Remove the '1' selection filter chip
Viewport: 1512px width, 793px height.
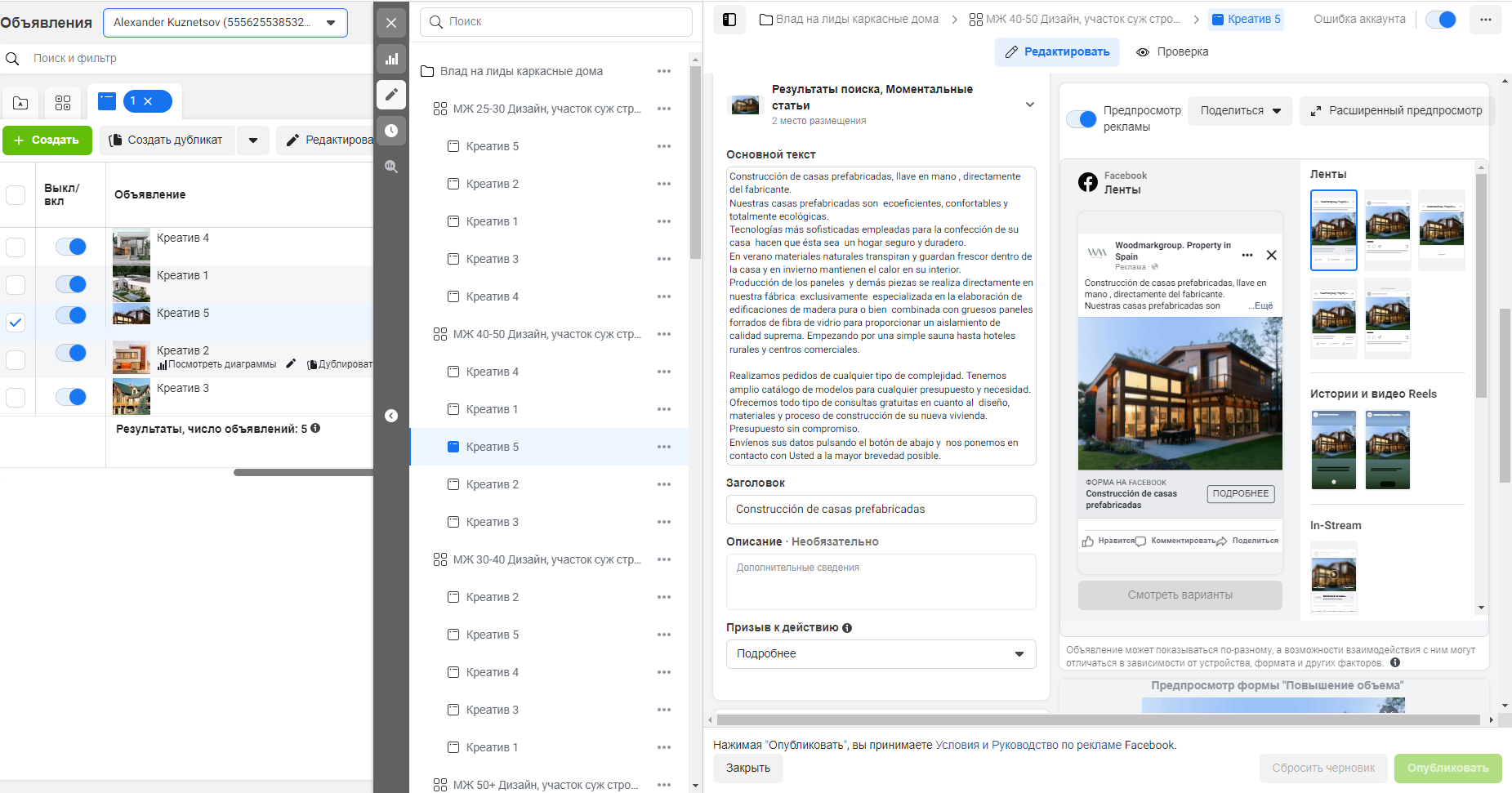click(148, 101)
